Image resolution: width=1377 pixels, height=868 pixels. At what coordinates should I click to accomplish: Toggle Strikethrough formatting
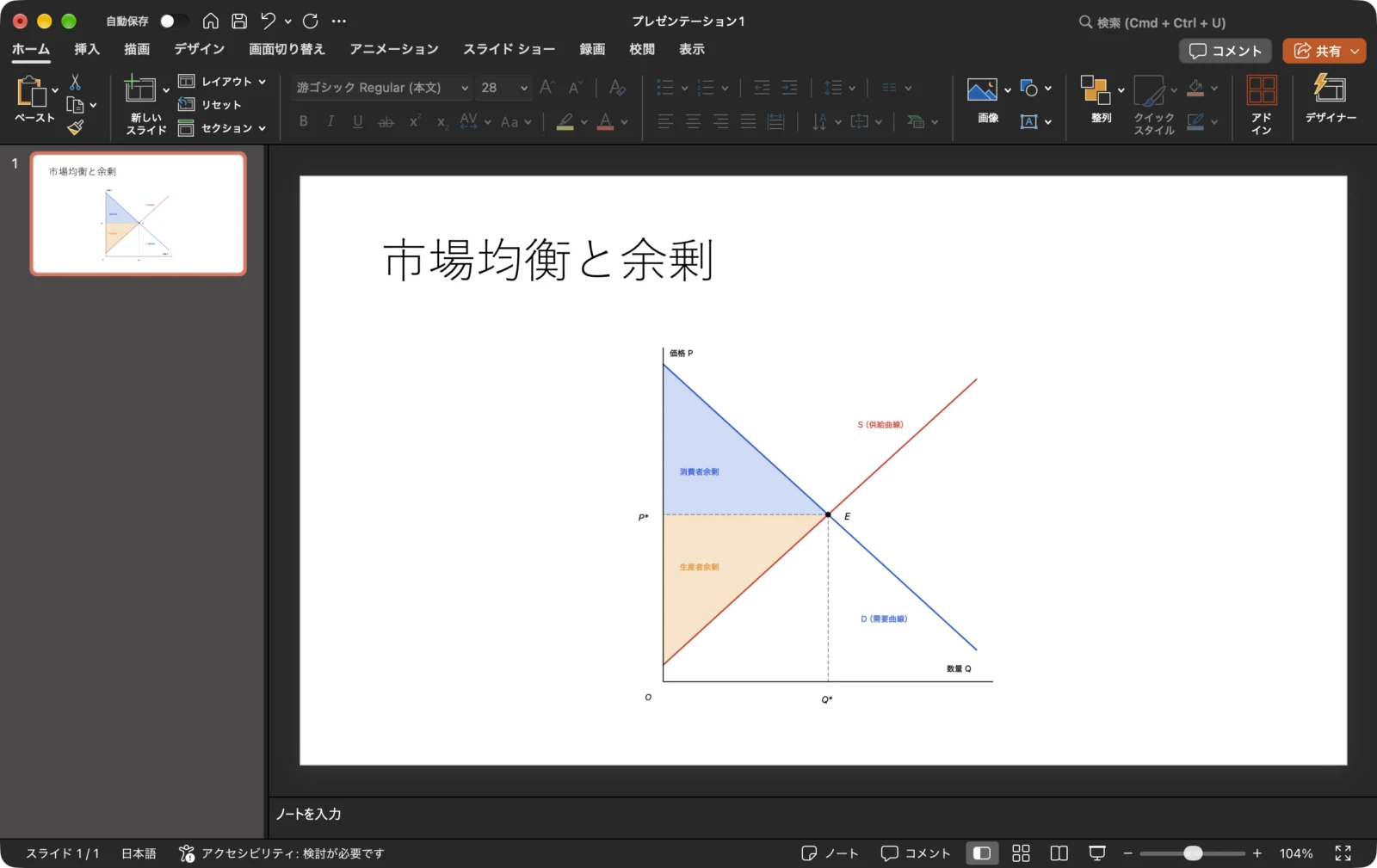tap(386, 122)
